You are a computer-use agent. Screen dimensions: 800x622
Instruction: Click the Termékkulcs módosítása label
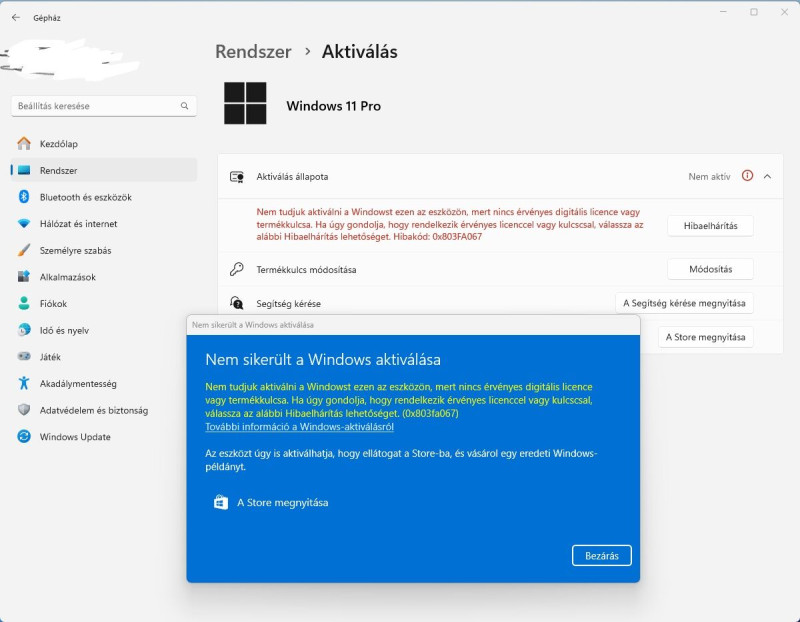pos(306,269)
